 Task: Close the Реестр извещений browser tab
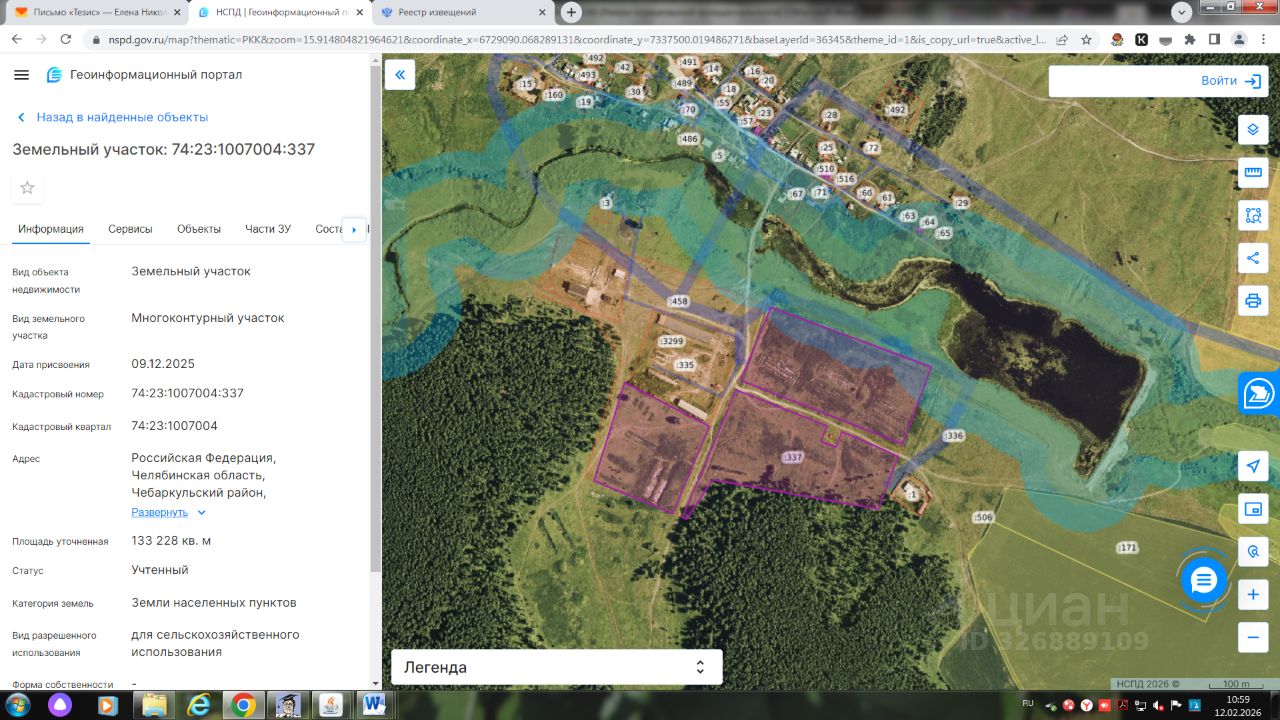pyautogui.click(x=541, y=12)
